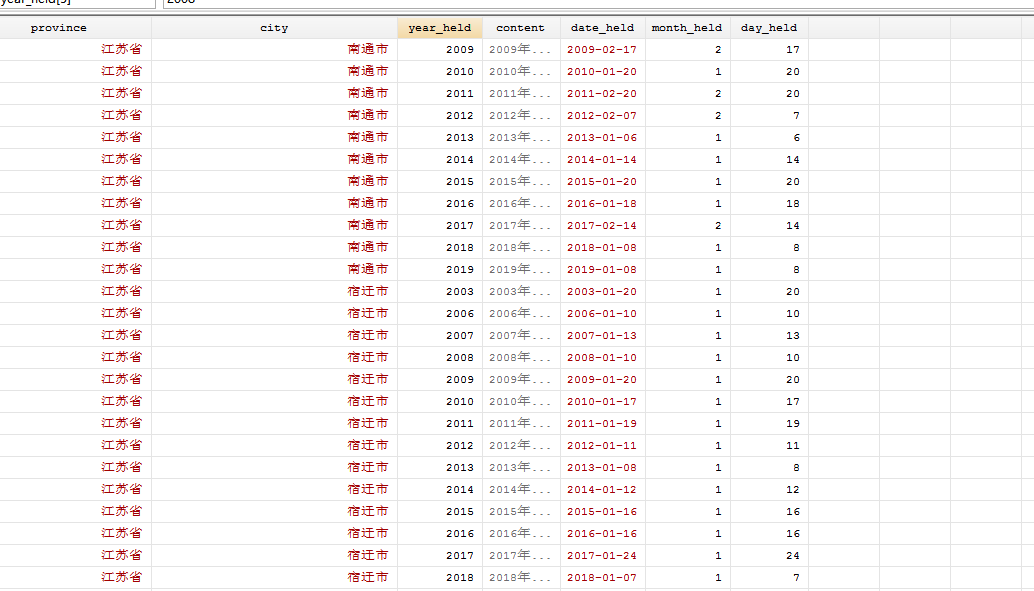Click content cell 2006年... for 宿迁市
The height and width of the screenshot is (591, 1034).
[x=520, y=313]
